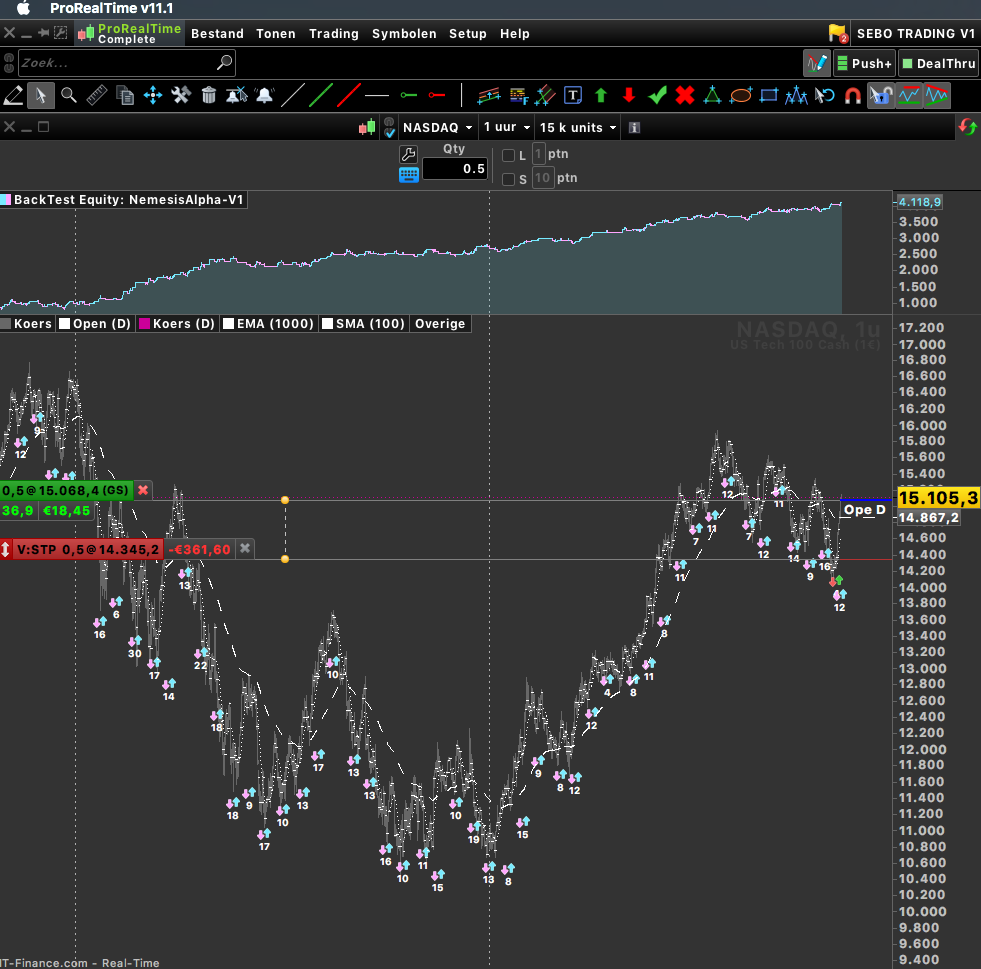The width and height of the screenshot is (981, 969).
Task: Select the cursor pointer tool
Action: click(41, 96)
